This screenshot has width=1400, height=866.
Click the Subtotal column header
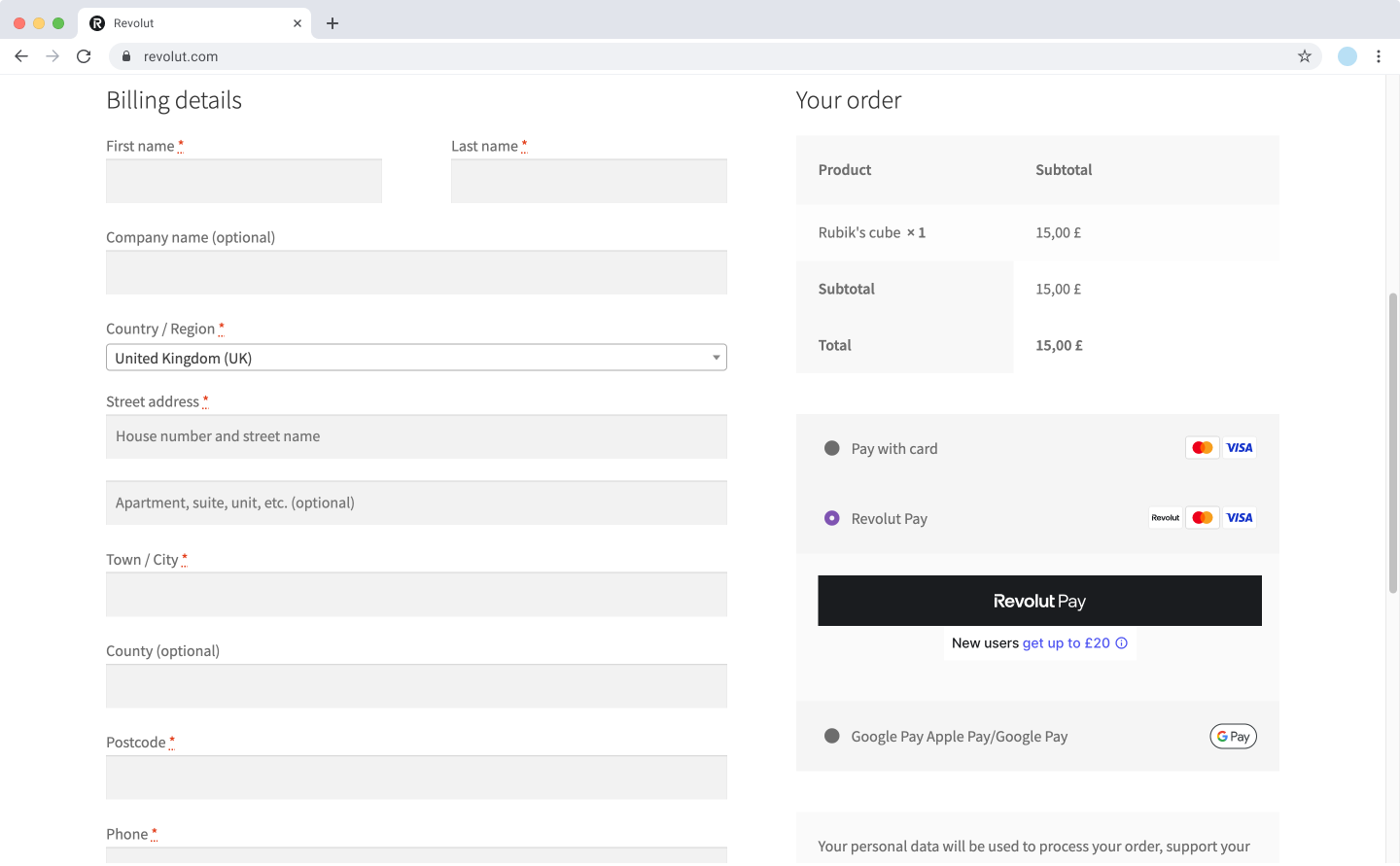[x=1064, y=170]
